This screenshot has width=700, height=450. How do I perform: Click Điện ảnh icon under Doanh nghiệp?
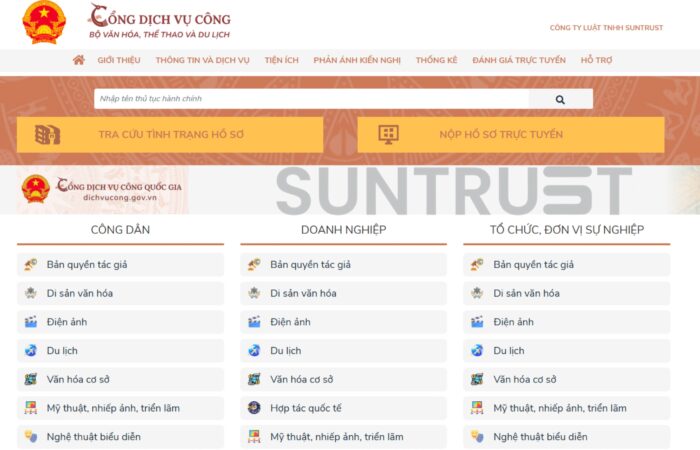pos(254,322)
